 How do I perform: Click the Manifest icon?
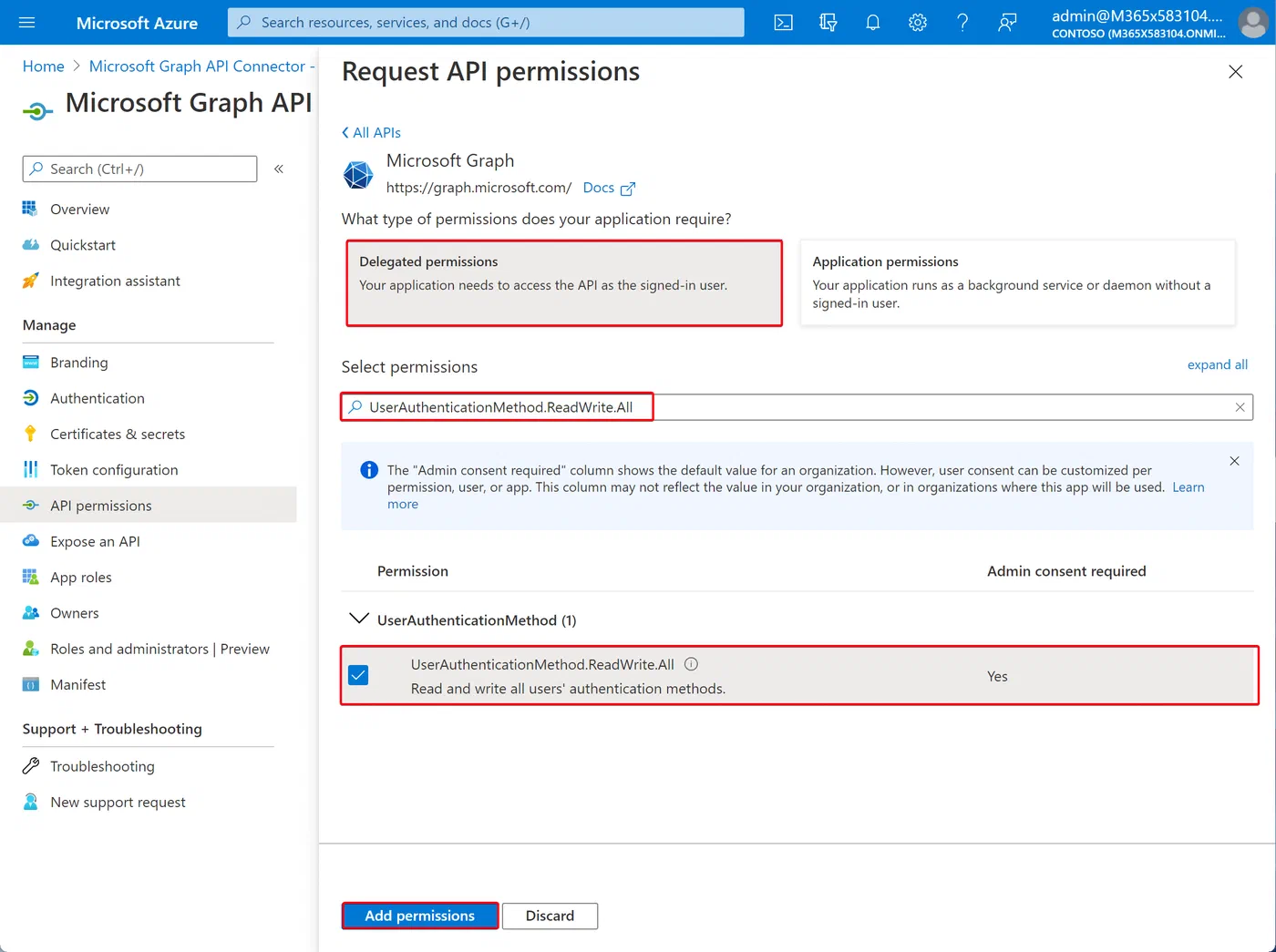click(30, 685)
